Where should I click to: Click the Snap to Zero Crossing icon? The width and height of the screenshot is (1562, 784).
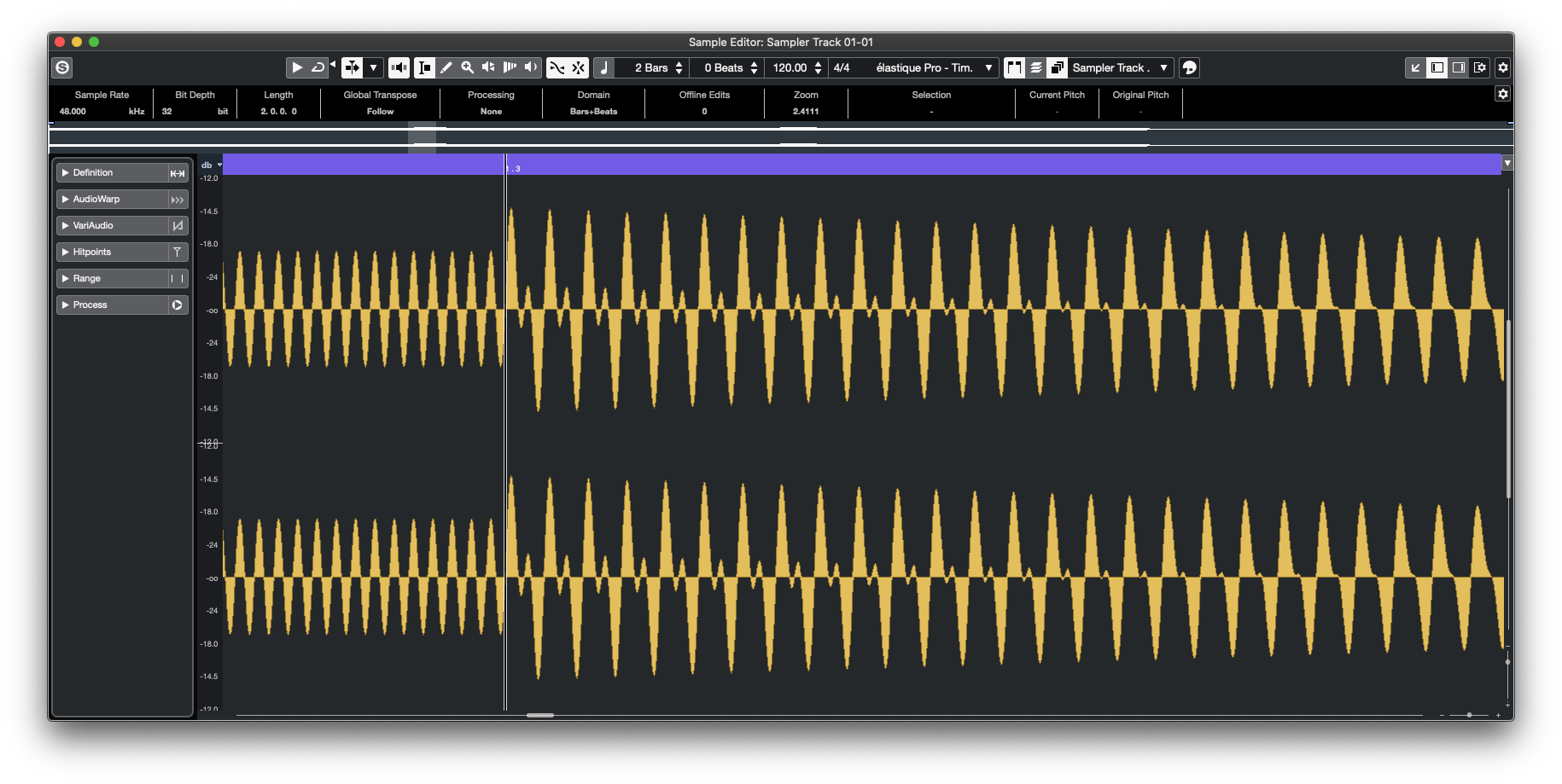click(x=557, y=67)
